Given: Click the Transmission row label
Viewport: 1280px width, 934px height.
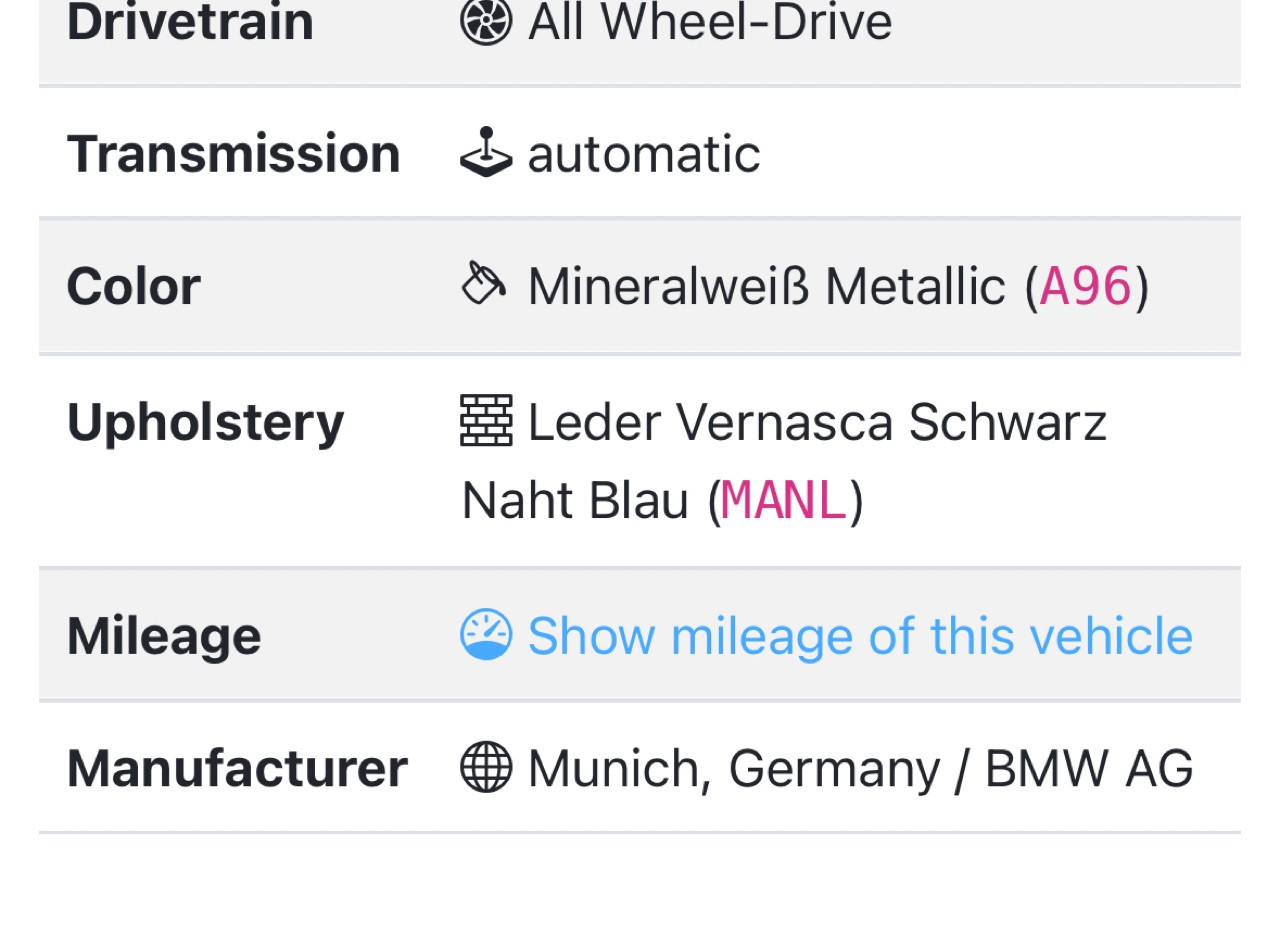Looking at the screenshot, I should pyautogui.click(x=233, y=154).
